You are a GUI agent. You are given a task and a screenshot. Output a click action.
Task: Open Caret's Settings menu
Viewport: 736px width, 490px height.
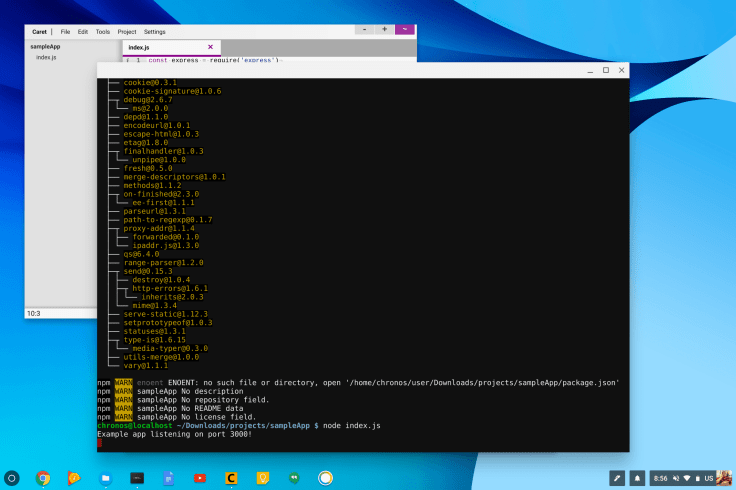pyautogui.click(x=155, y=32)
